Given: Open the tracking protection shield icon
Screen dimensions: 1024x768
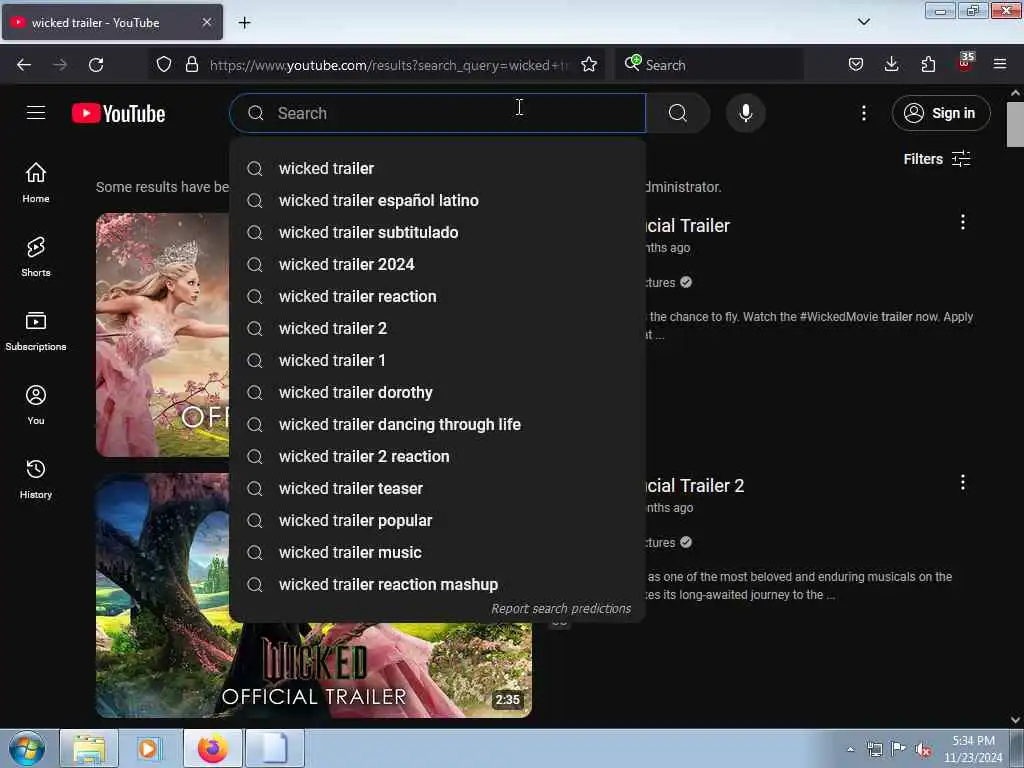Looking at the screenshot, I should 164,65.
